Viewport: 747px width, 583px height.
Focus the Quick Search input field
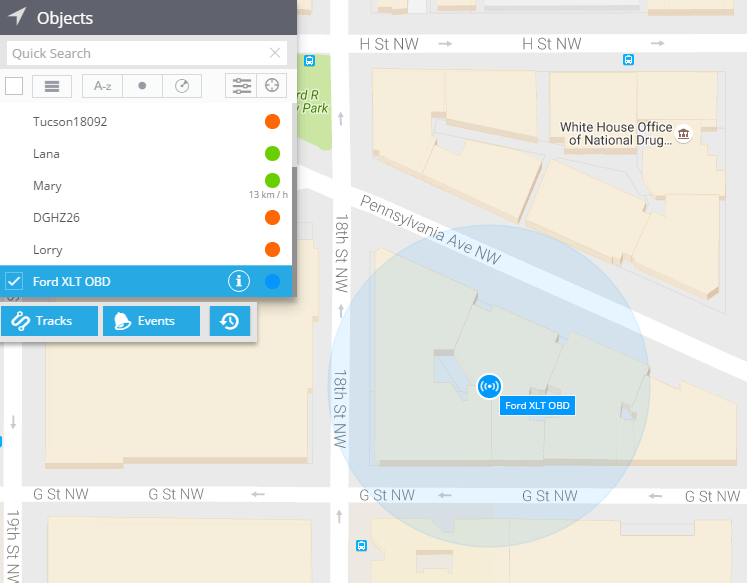(147, 53)
